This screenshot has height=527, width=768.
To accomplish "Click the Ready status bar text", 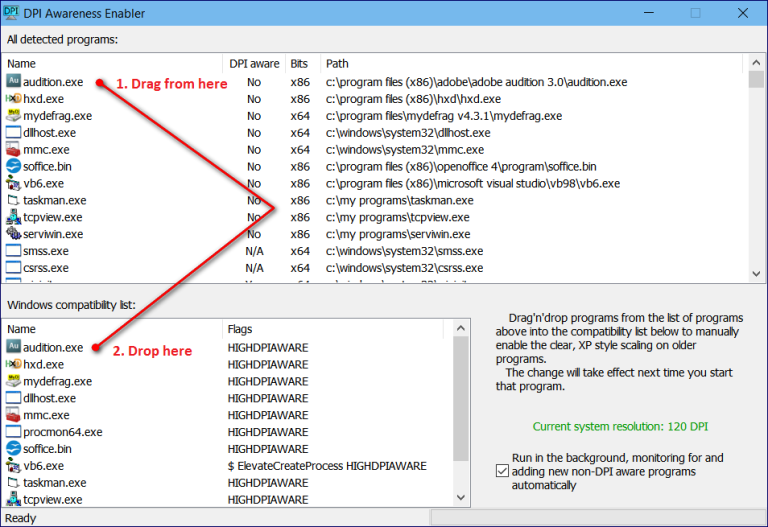I will [x=20, y=518].
